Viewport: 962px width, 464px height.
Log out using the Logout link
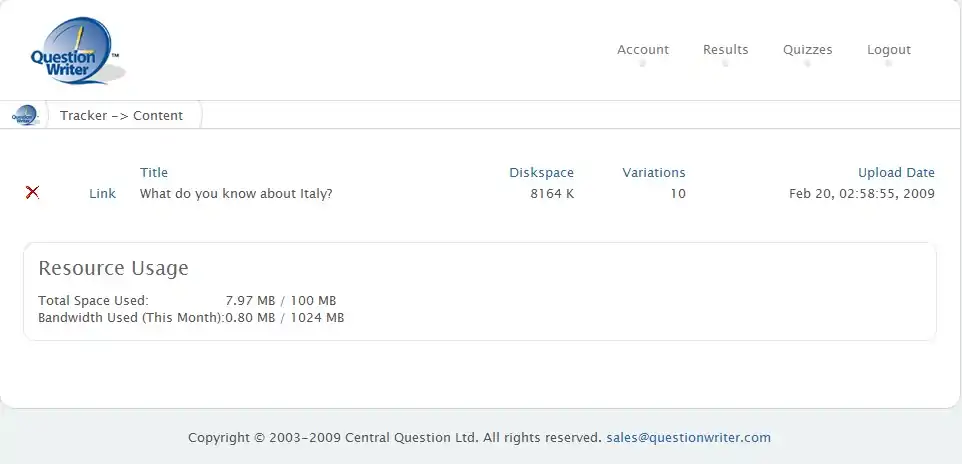point(888,50)
